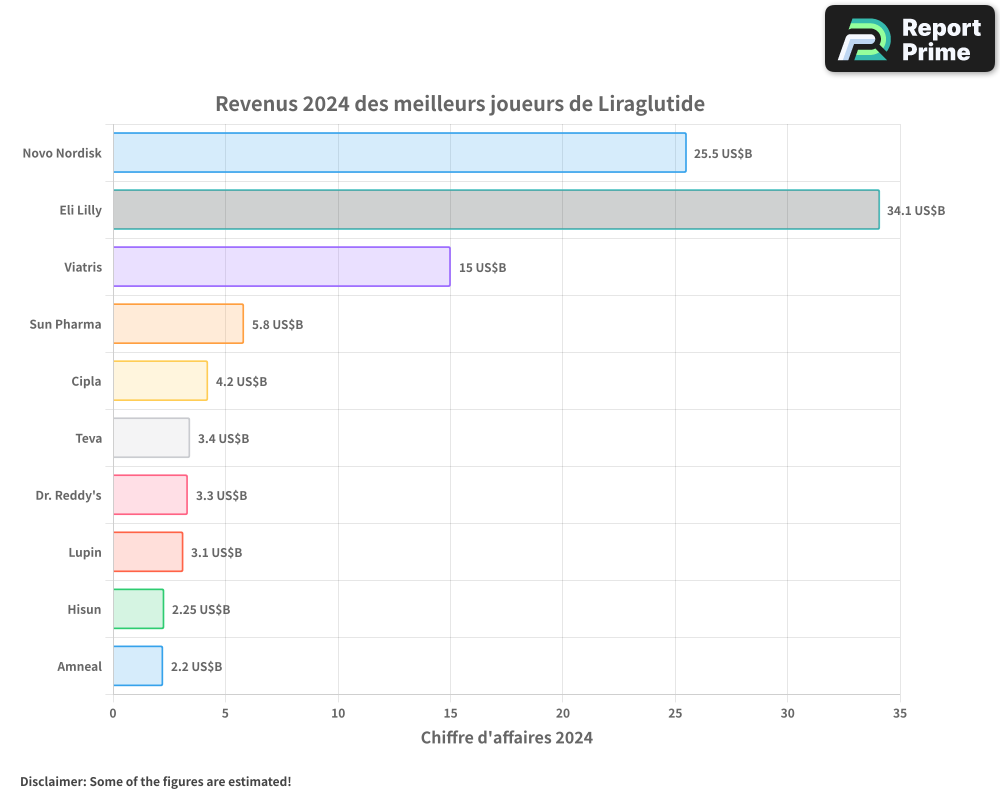Click the 35 axis tick label

pos(899,713)
